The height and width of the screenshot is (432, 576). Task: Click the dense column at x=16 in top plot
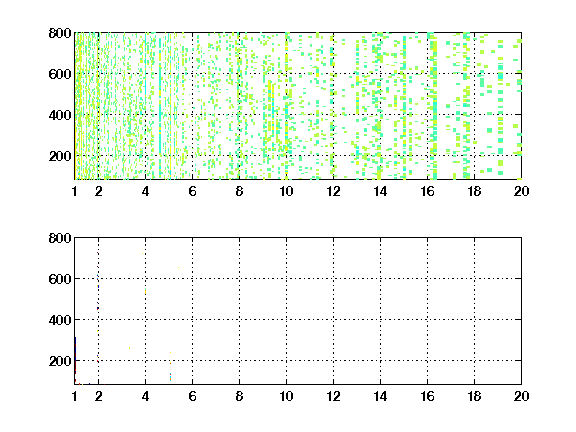[x=434, y=107]
